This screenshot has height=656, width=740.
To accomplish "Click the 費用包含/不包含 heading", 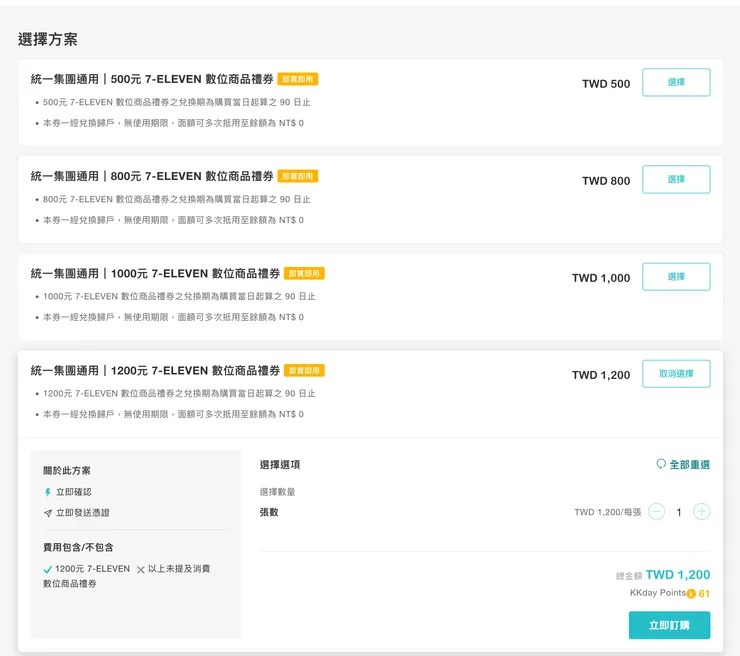I will tap(78, 547).
